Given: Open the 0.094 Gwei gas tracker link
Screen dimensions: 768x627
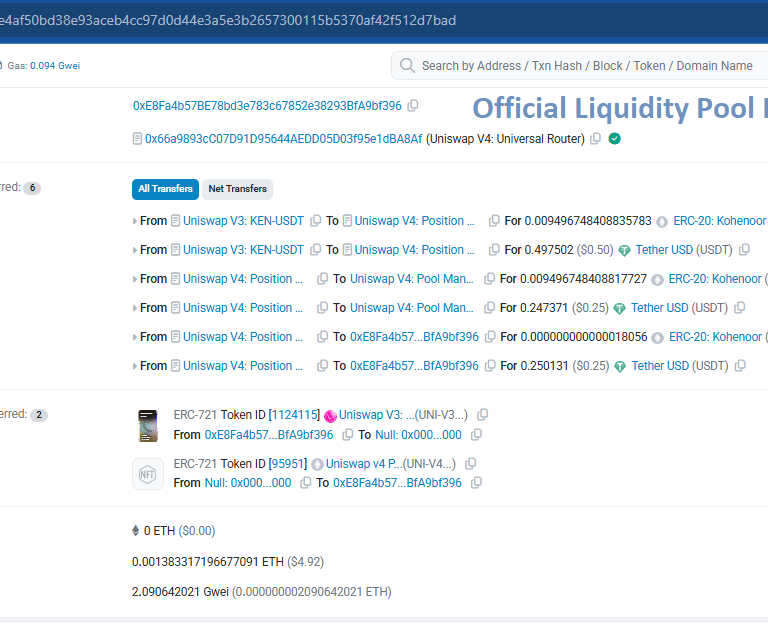Looking at the screenshot, I should pos(55,66).
